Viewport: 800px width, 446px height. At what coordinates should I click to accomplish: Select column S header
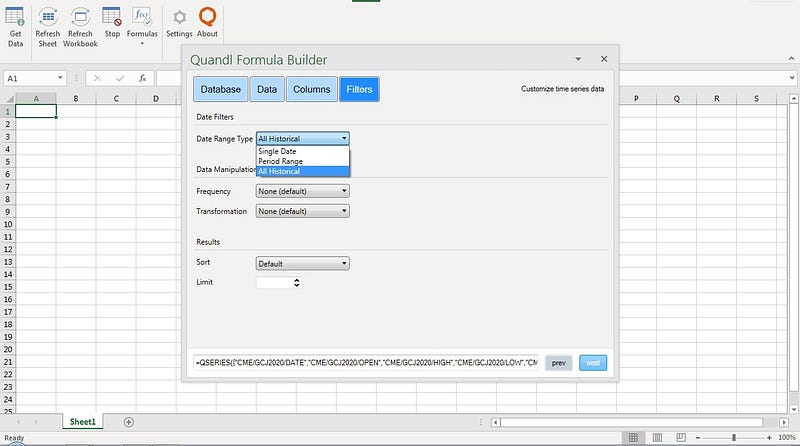coord(756,98)
